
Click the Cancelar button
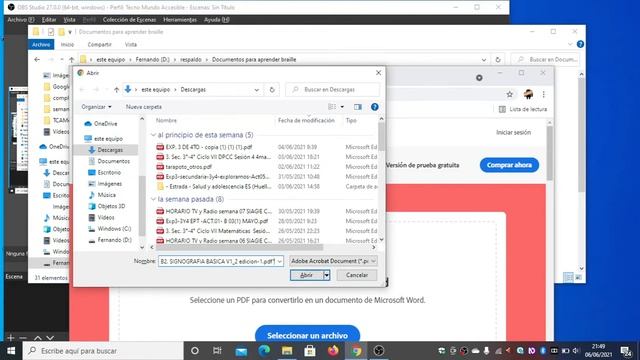(x=357, y=275)
